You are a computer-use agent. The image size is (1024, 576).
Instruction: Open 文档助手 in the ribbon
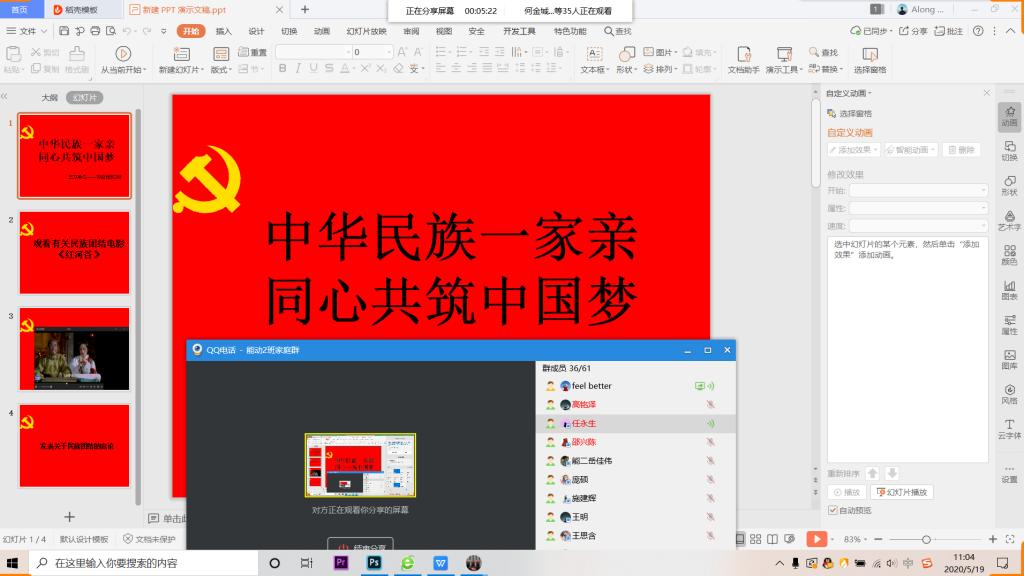742,53
